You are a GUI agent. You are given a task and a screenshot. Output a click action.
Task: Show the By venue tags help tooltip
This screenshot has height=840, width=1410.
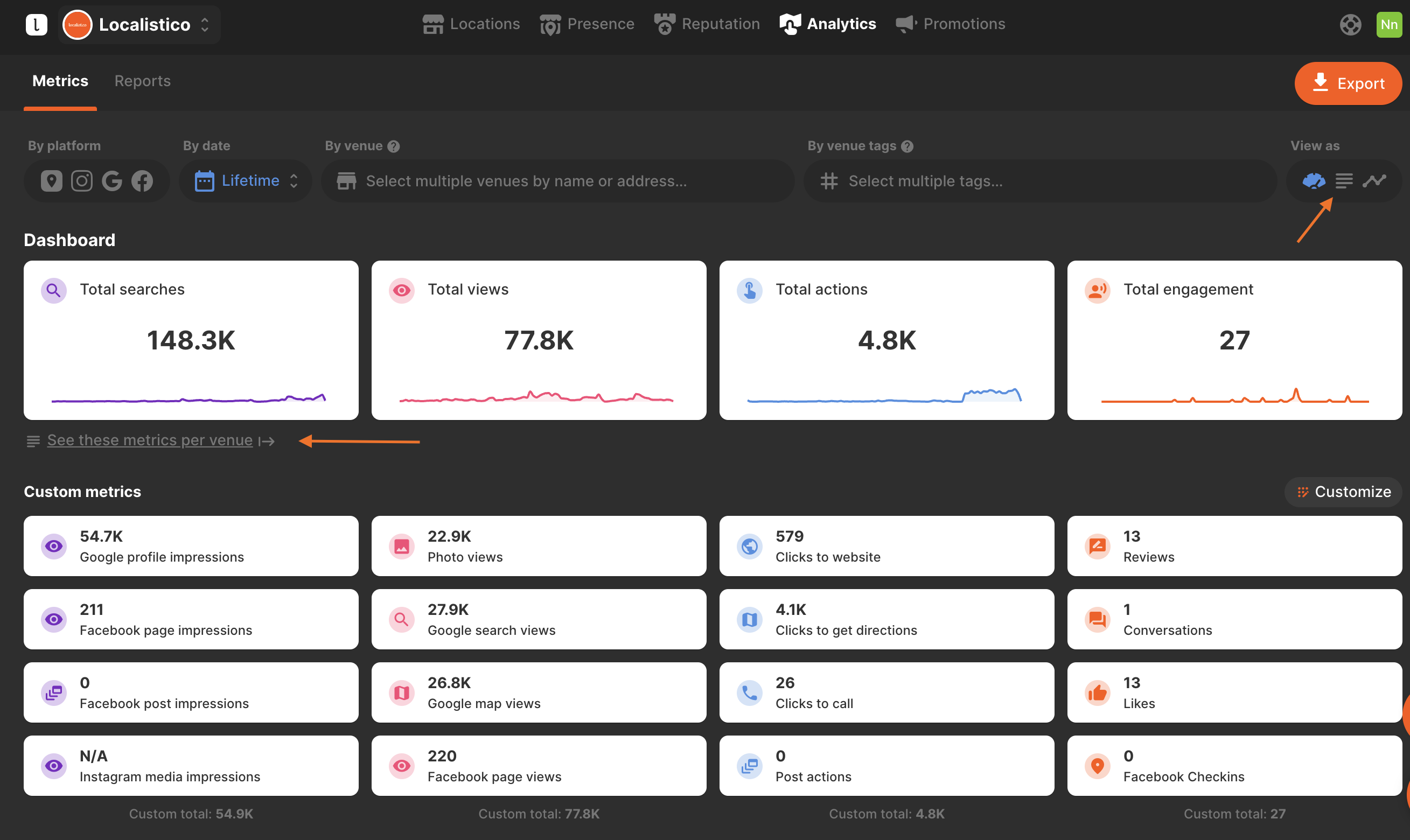coord(908,146)
